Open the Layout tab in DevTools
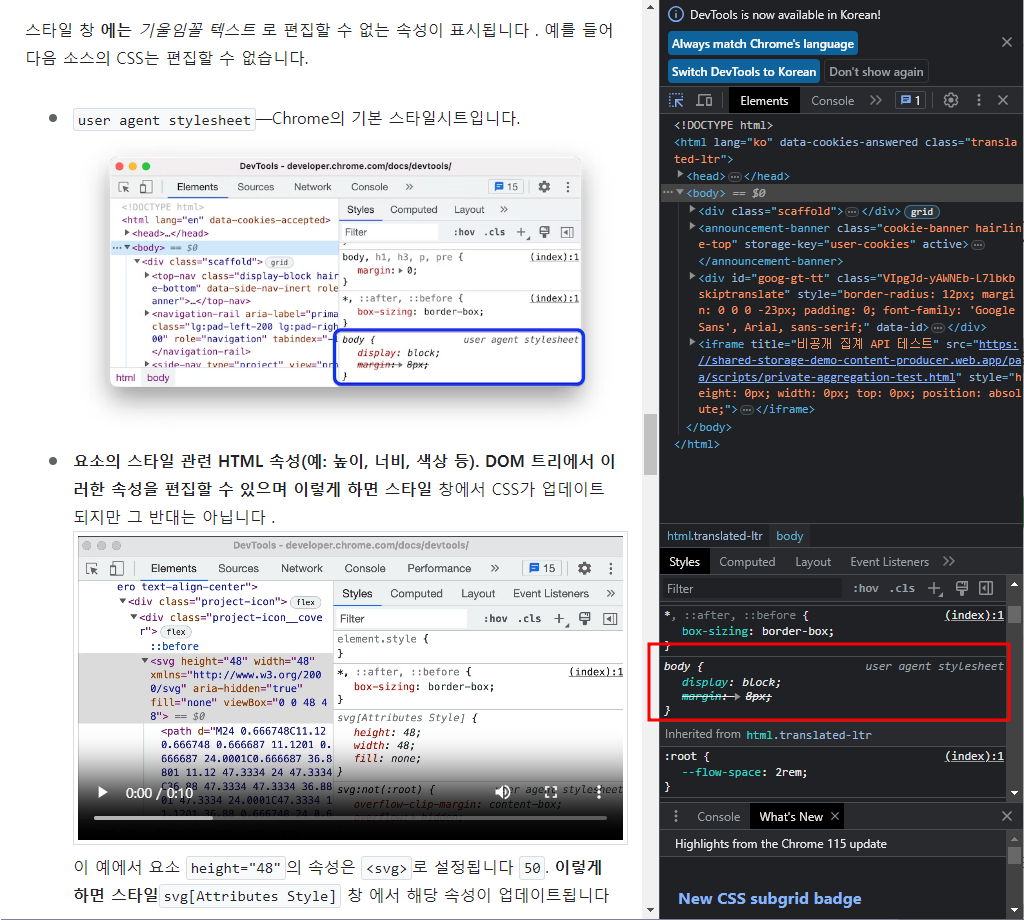 point(813,562)
